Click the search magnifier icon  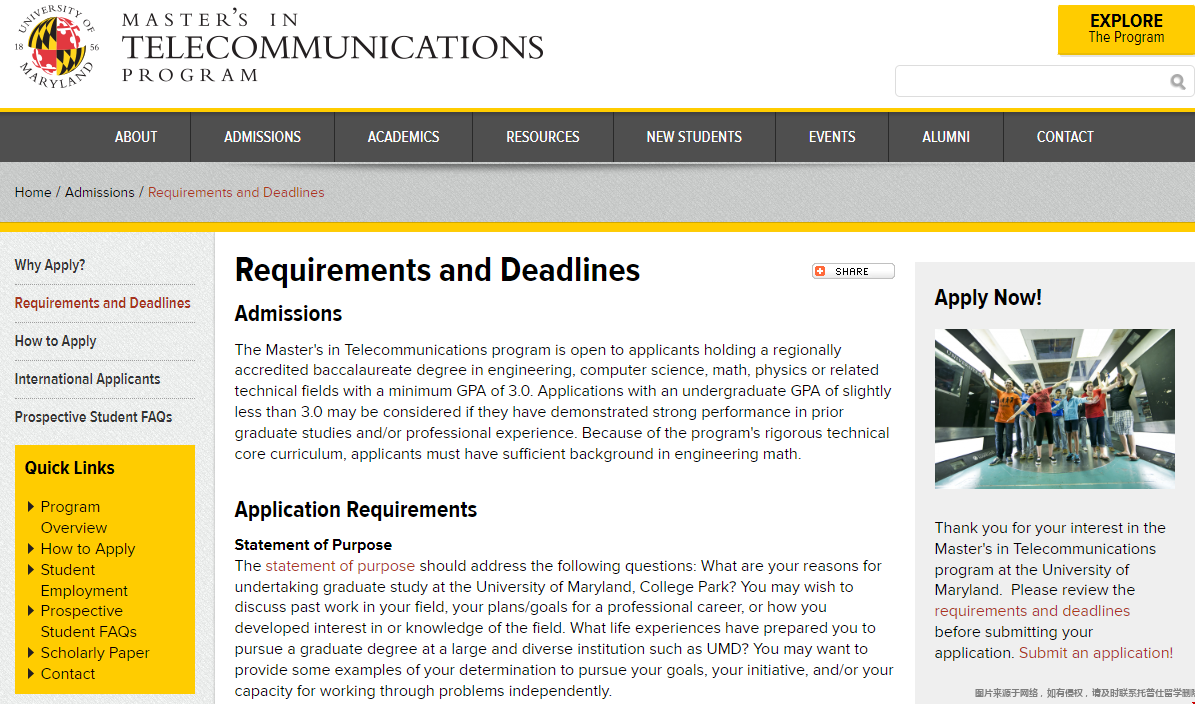point(1177,82)
